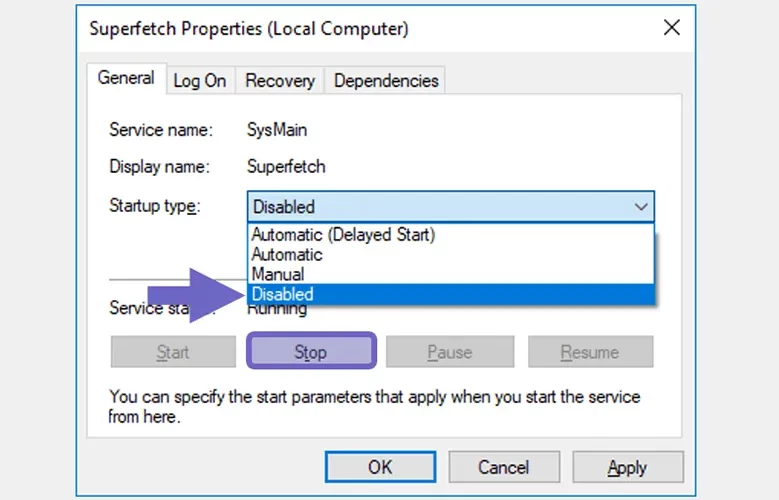Screen dimensions: 779x500
Task: Open the Dependencies tab
Action: tap(386, 81)
